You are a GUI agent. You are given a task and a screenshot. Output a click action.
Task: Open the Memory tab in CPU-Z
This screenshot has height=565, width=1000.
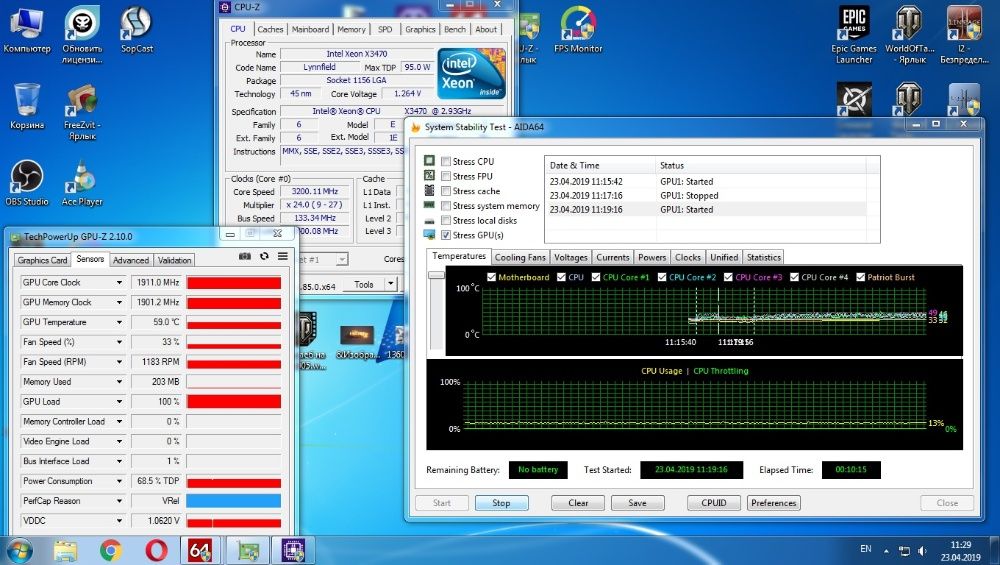pos(351,29)
